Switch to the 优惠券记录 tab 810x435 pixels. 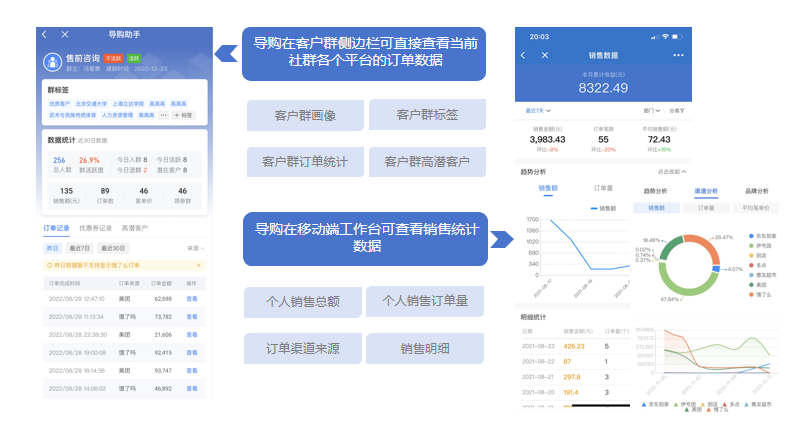96,228
